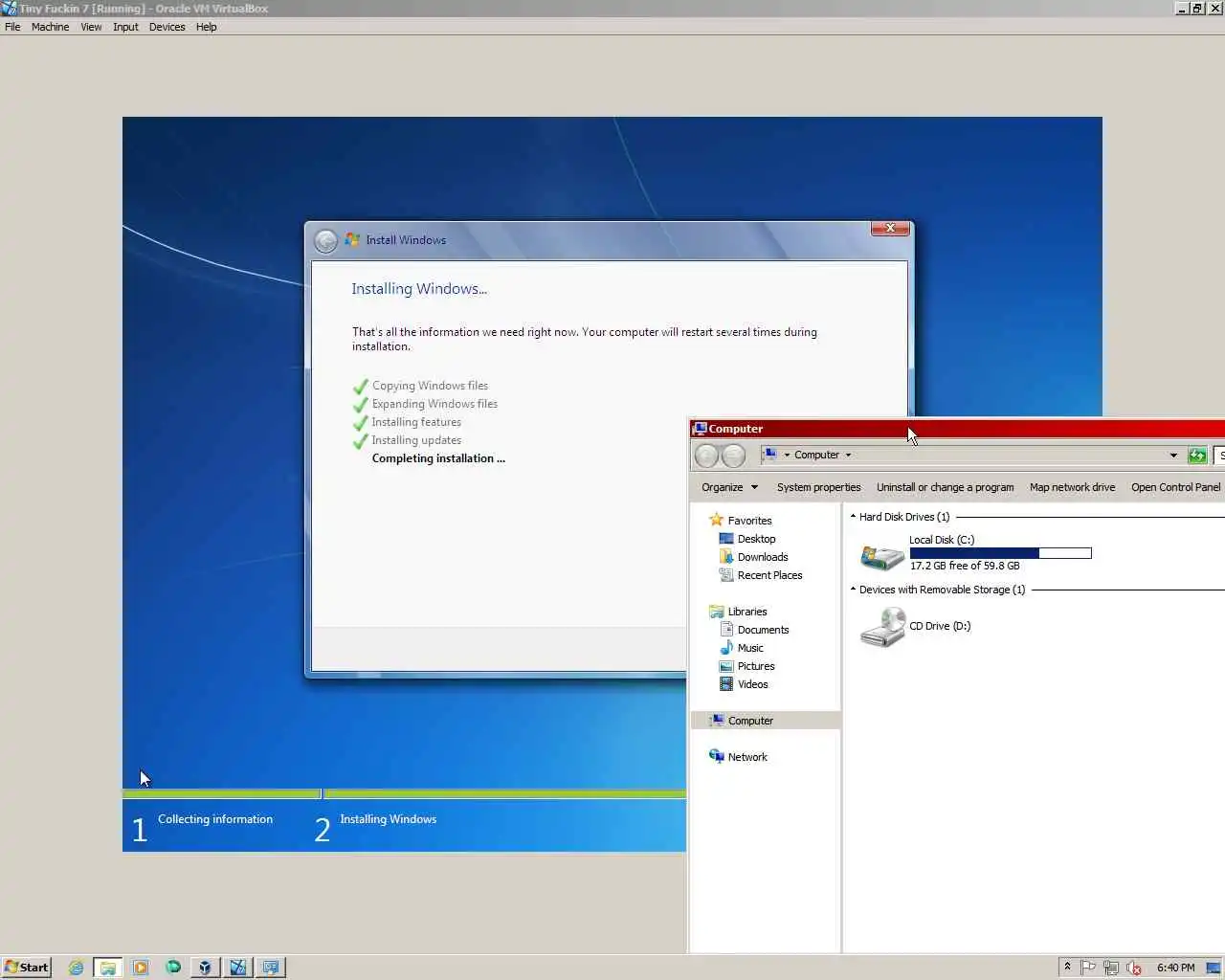This screenshot has width=1225, height=980.
Task: Open VirtualBox Machine menu
Action: 50,27
